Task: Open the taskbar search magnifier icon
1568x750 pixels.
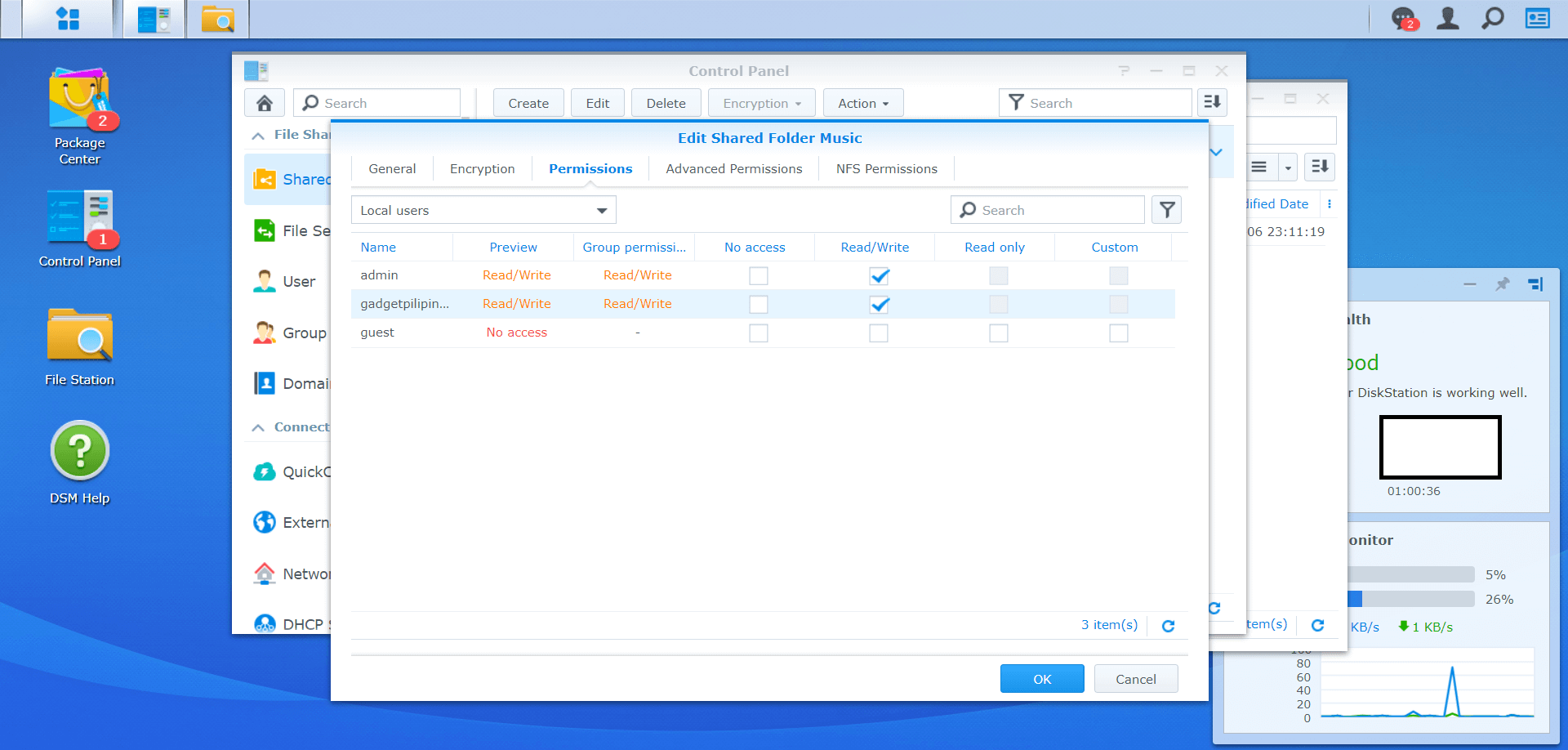Action: click(x=1493, y=18)
